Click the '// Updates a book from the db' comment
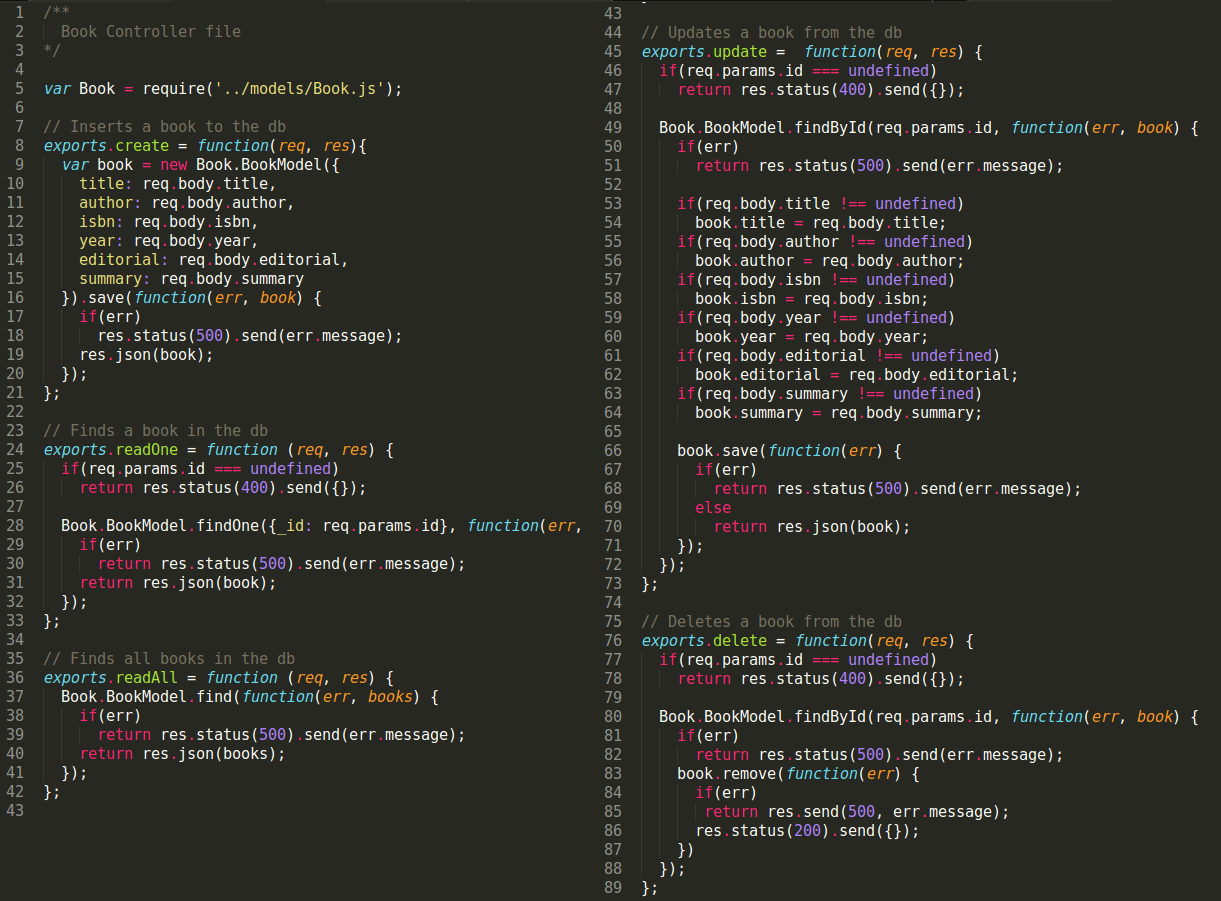 [x=771, y=32]
